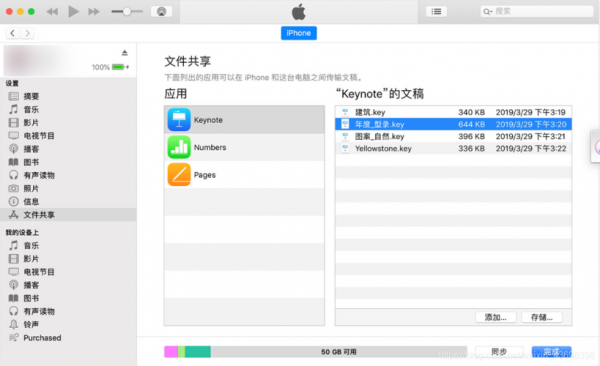
Task: Open 照片 under 设置
Action: coord(68,188)
